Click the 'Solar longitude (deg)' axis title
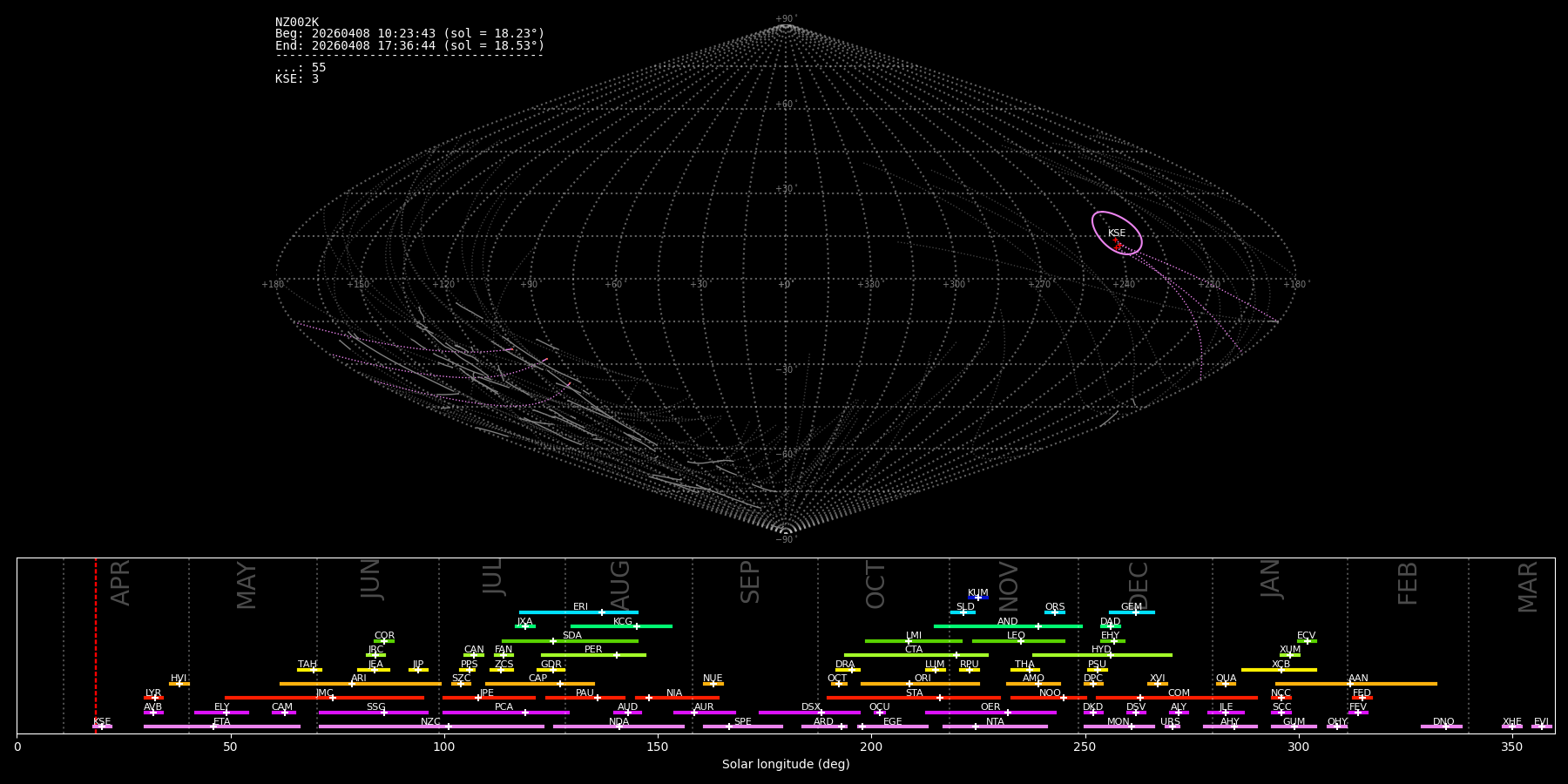The height and width of the screenshot is (784, 1568). pyautogui.click(x=786, y=765)
